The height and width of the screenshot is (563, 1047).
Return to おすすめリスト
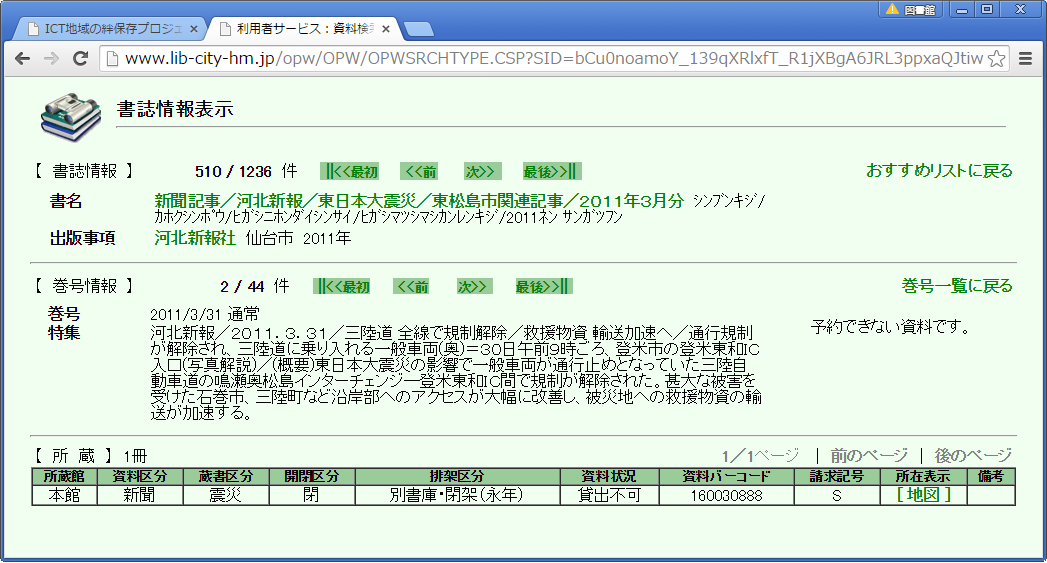click(x=939, y=171)
